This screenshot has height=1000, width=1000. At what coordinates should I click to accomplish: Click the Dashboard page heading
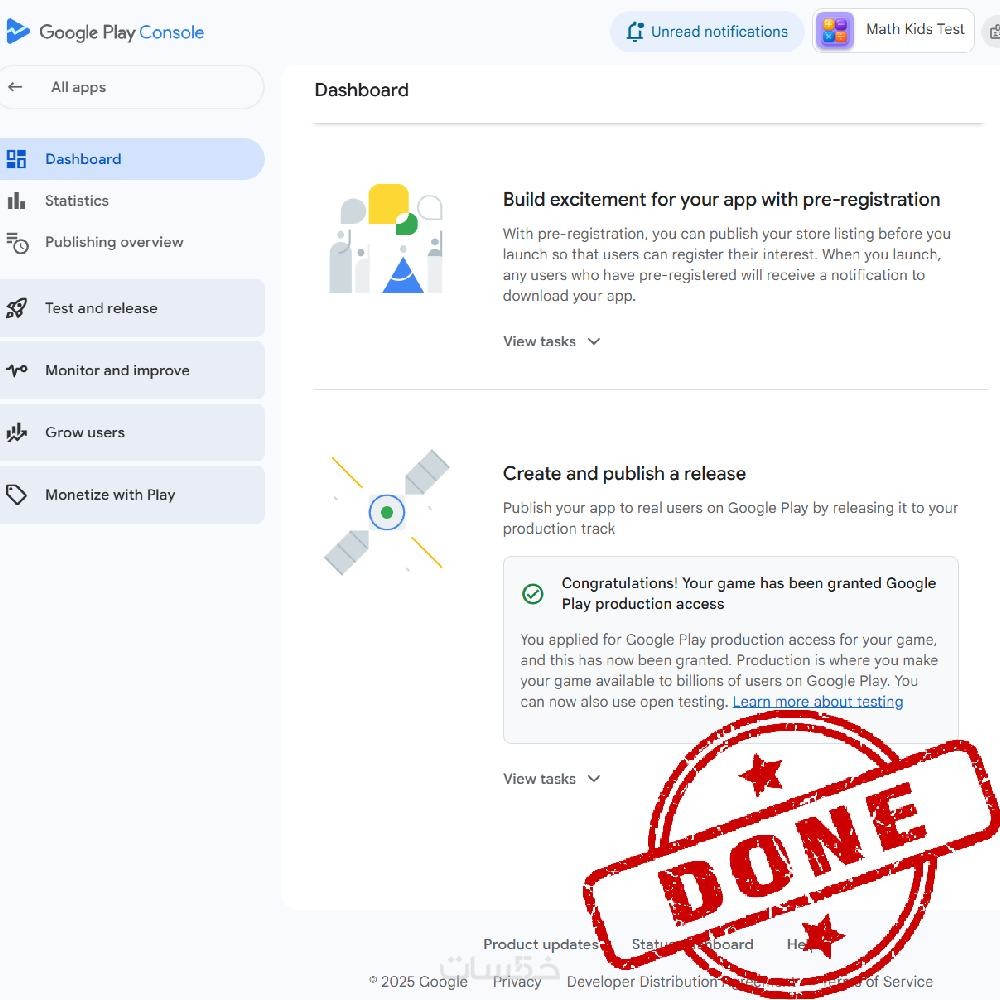click(x=362, y=90)
